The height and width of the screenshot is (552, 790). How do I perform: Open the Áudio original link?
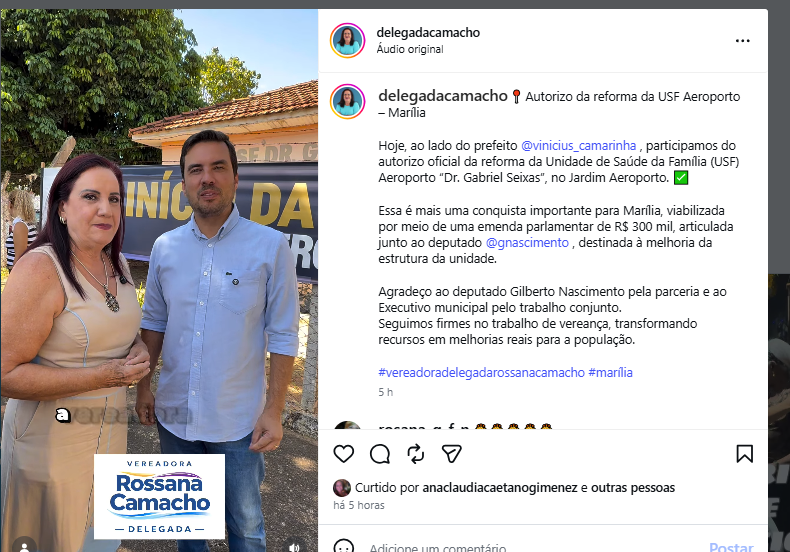click(x=410, y=49)
